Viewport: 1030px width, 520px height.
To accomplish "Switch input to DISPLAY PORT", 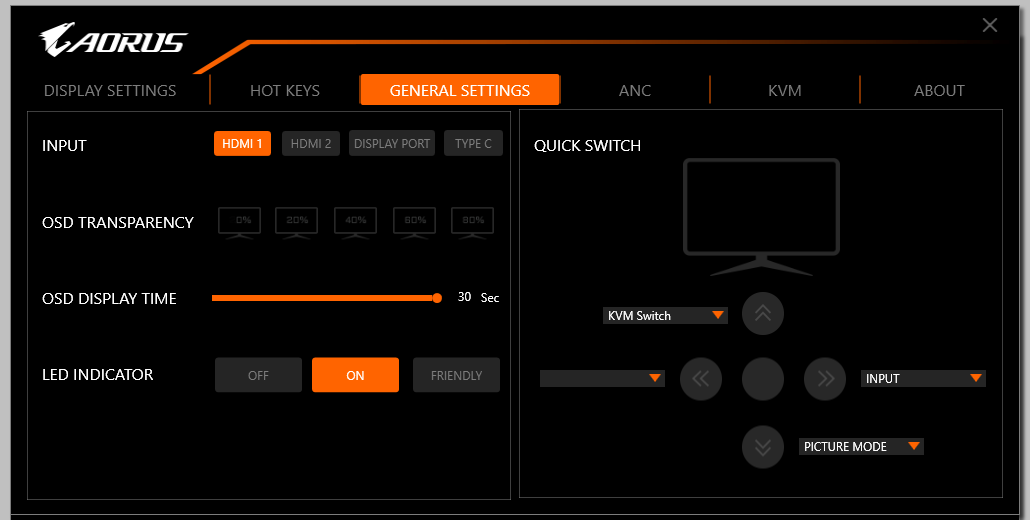I will point(392,144).
